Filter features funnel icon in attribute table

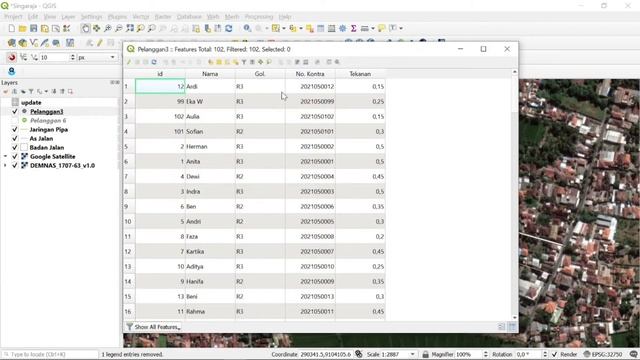[244, 62]
